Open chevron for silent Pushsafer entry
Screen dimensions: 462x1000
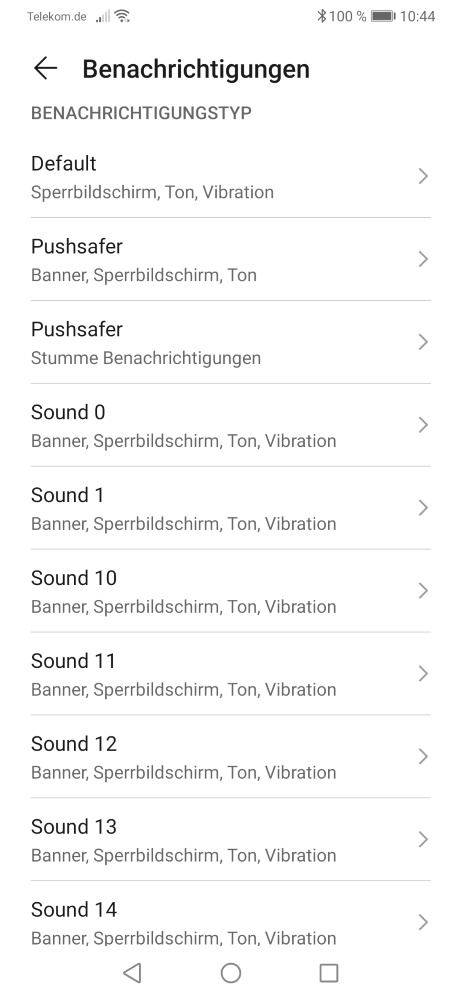(422, 342)
